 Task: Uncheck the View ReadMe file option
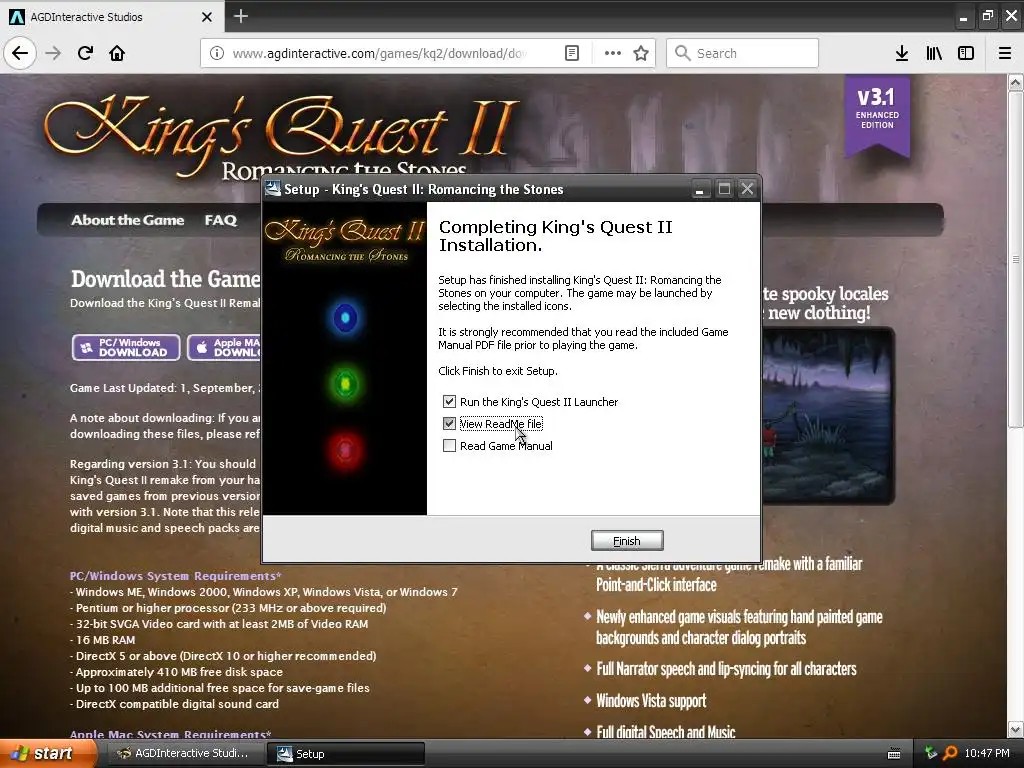click(449, 424)
